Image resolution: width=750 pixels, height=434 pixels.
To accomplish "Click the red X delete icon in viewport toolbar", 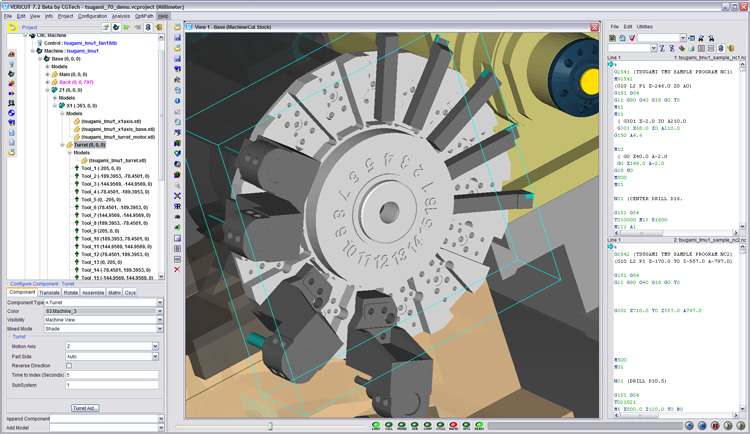I will click(x=177, y=269).
